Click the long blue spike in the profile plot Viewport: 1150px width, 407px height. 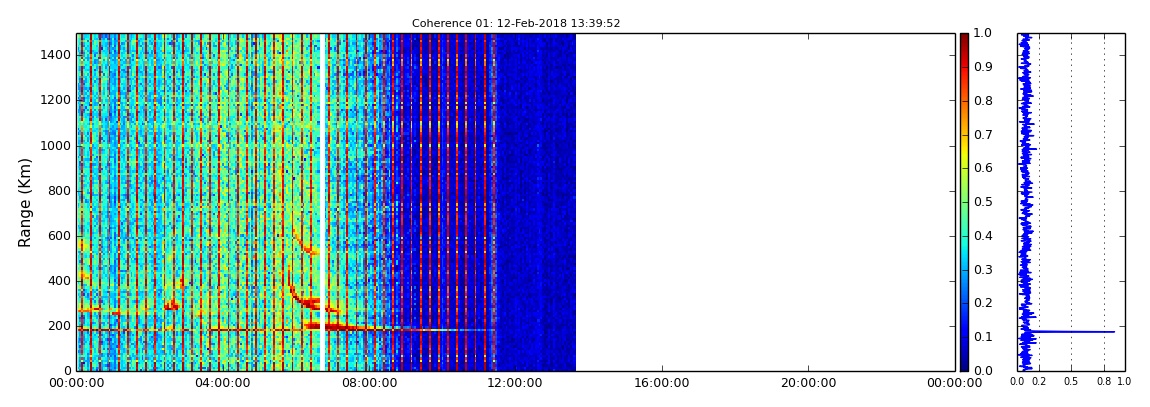tap(1073, 331)
